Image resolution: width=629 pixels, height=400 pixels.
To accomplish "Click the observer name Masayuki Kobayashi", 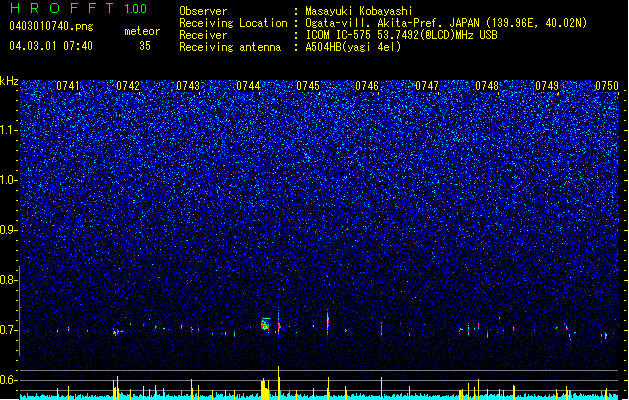I will point(359,11).
